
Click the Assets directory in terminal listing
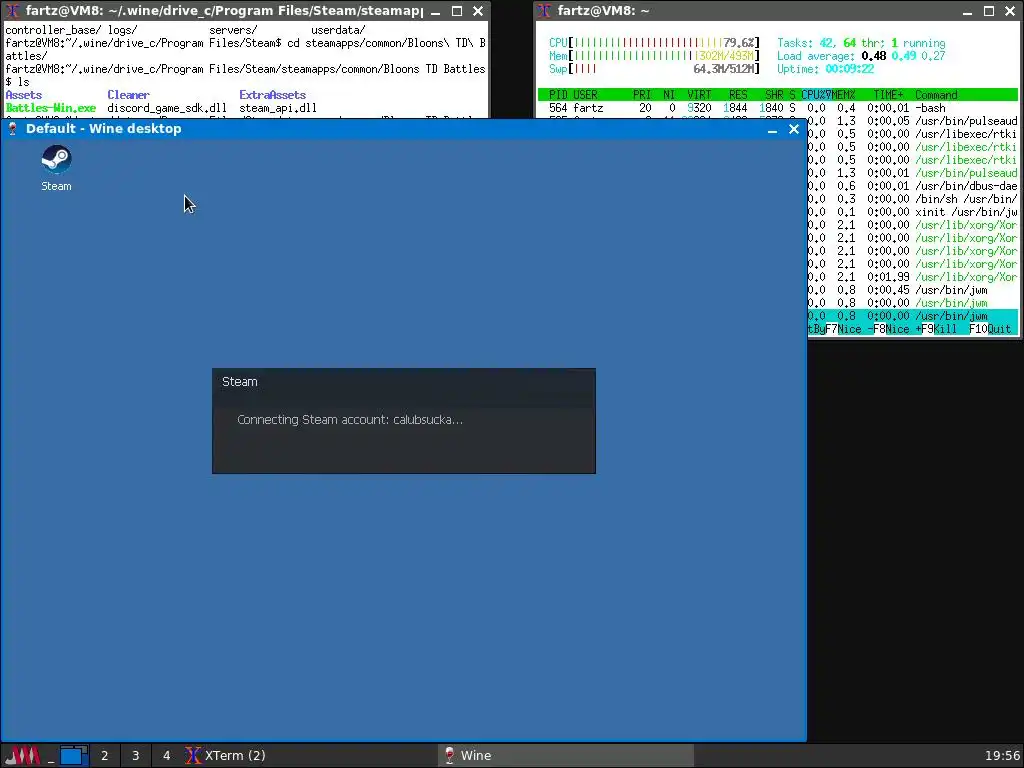coord(24,95)
